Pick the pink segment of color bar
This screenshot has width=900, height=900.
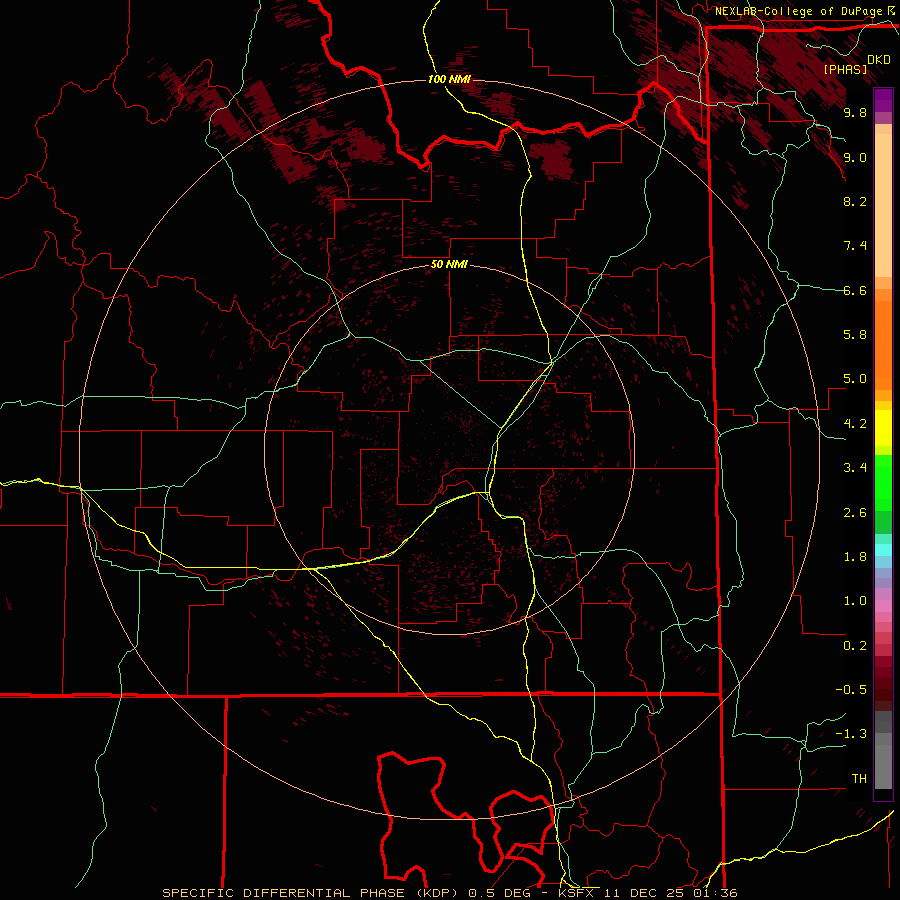tap(883, 606)
